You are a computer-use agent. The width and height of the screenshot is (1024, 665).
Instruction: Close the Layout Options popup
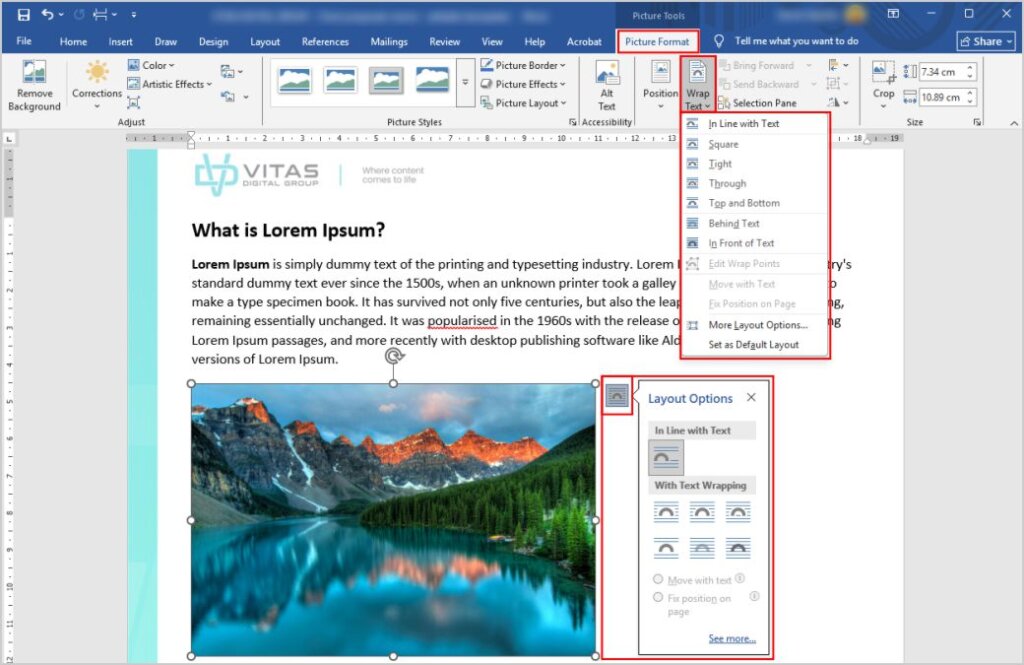pos(751,397)
